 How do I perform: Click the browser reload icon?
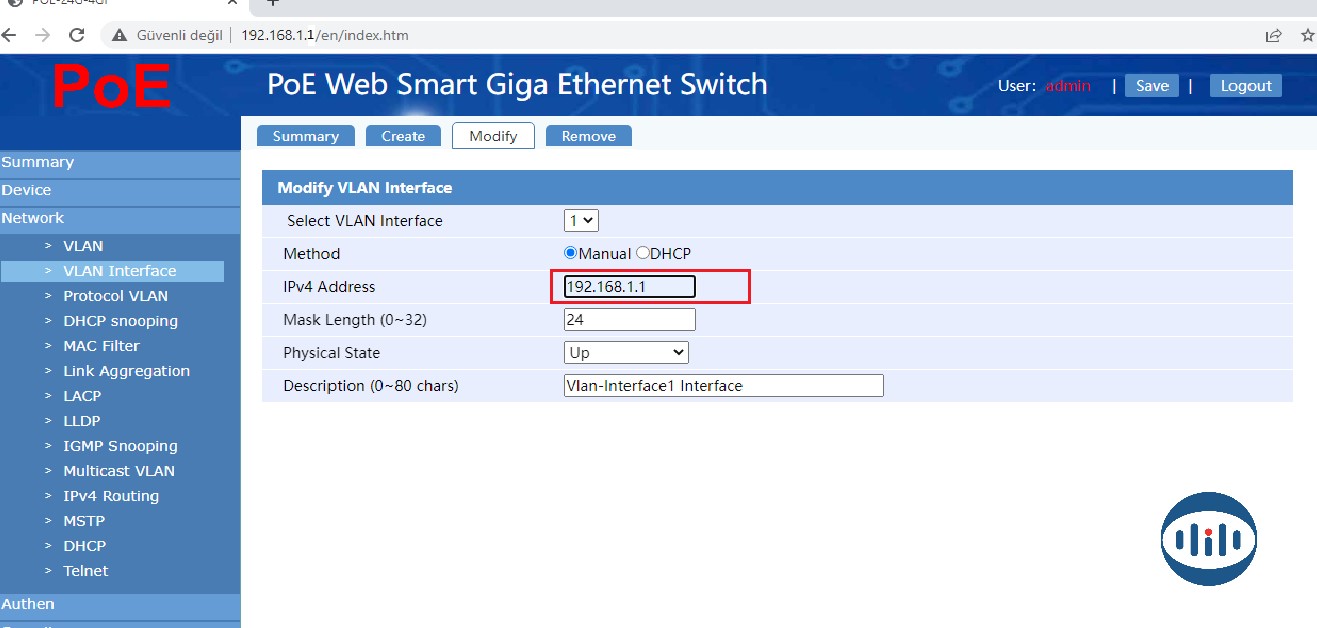pyautogui.click(x=76, y=35)
